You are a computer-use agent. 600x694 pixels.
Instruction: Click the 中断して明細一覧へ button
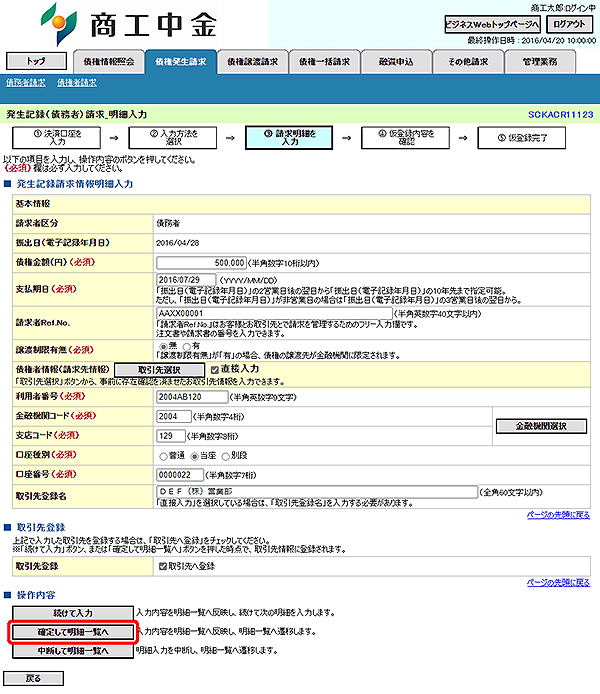click(73, 651)
